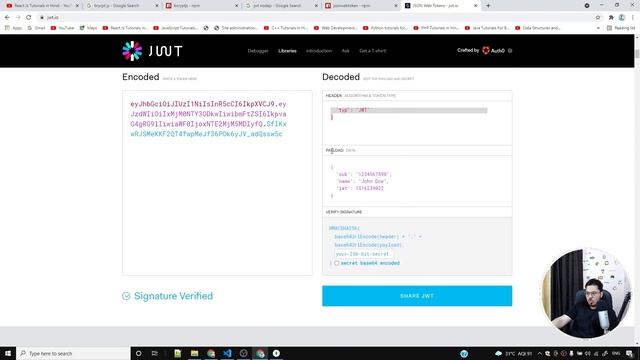This screenshot has width=640, height=360.
Task: Click the browser forward arrow
Action: click(18, 18)
